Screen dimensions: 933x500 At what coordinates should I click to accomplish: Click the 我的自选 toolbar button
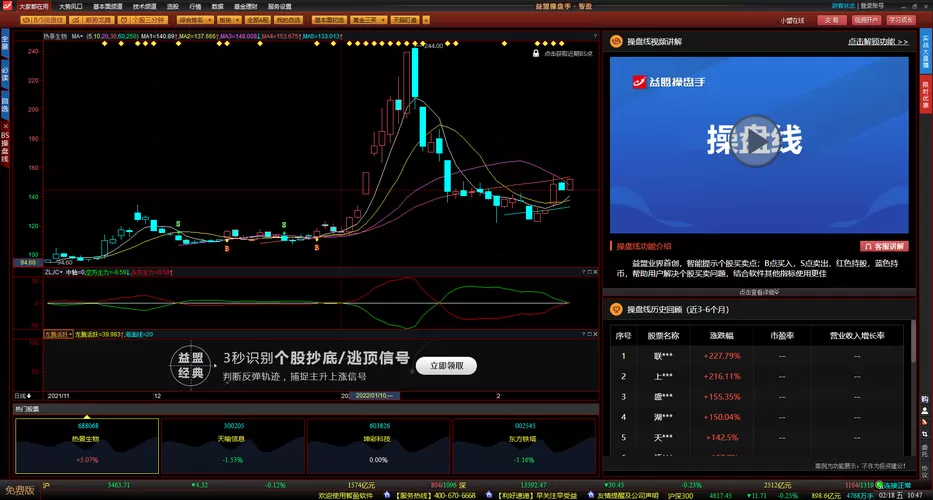click(288, 20)
